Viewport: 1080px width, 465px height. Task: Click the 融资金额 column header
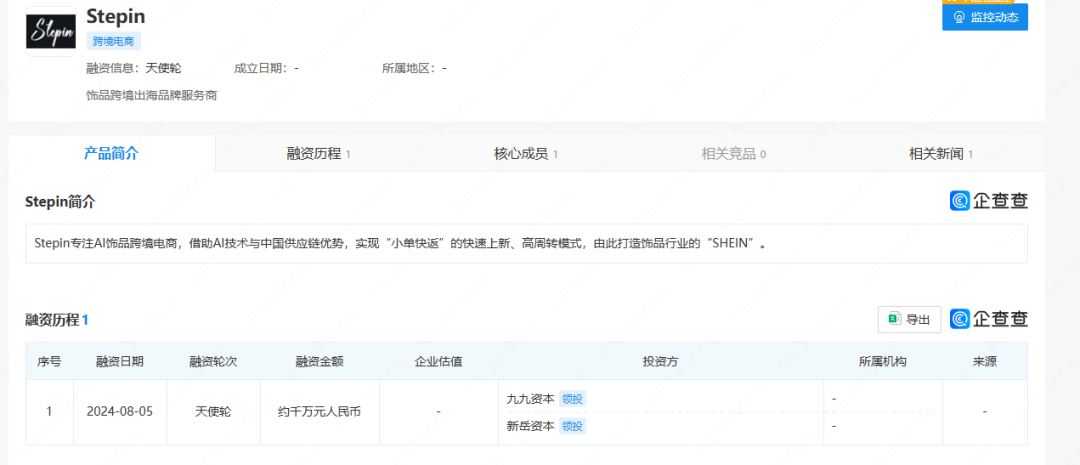pyautogui.click(x=320, y=361)
